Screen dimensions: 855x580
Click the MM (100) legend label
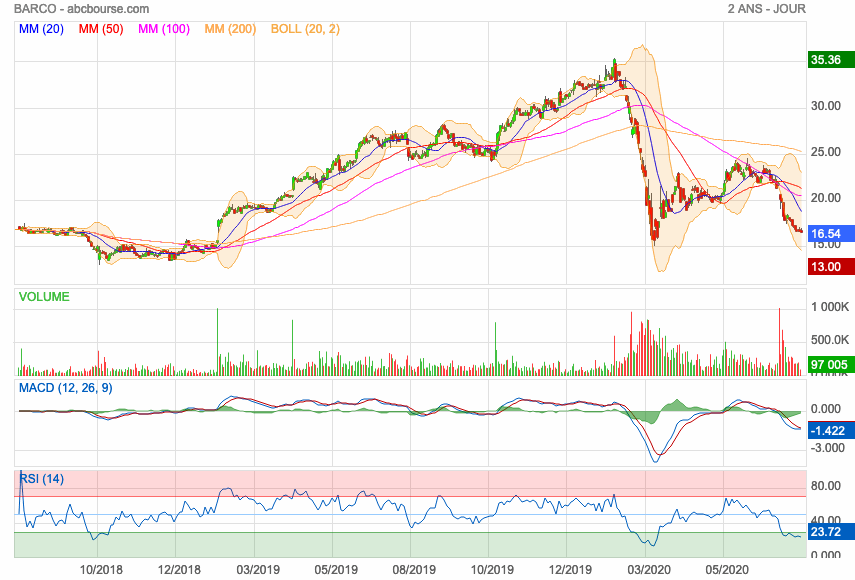coord(164,29)
